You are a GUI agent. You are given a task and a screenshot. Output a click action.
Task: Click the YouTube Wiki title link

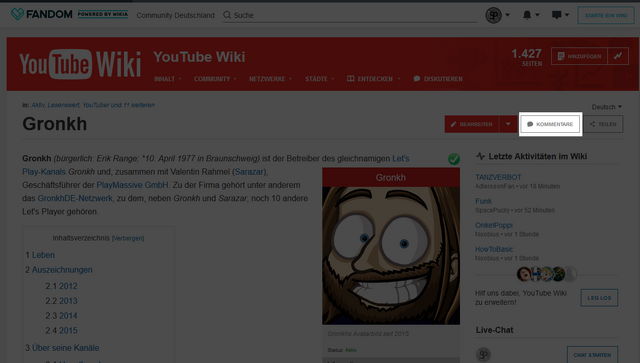point(199,57)
